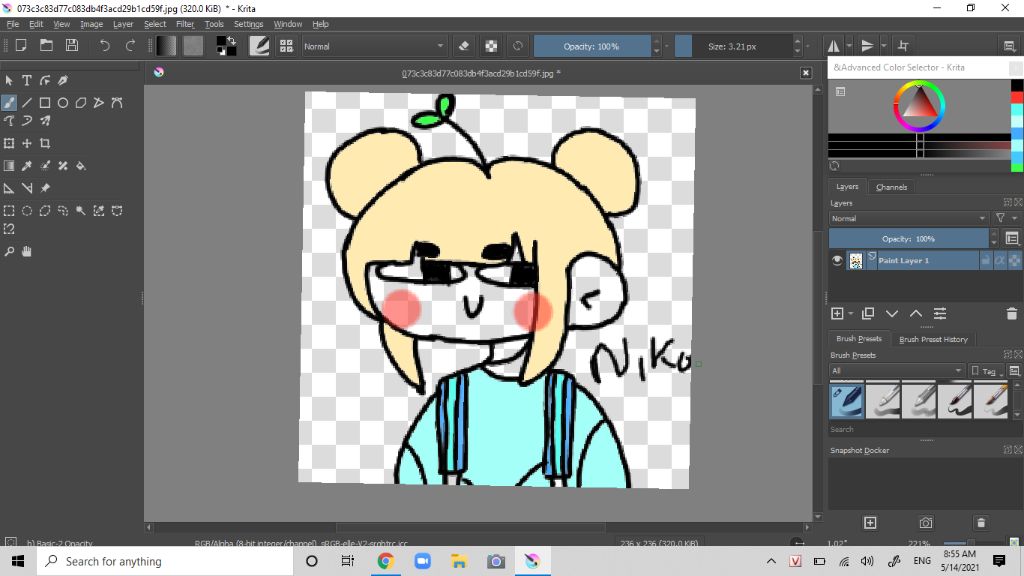Select the Rectangular Selection tool
1024x576 pixels.
9,211
